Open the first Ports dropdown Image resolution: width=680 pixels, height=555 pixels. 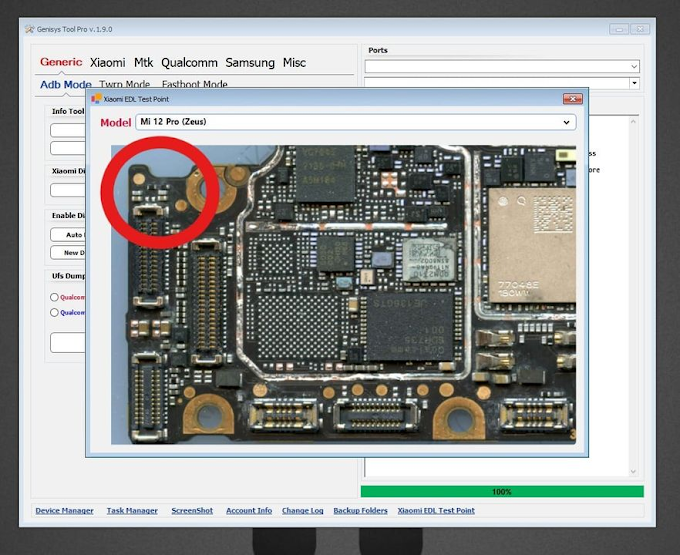tap(502, 66)
